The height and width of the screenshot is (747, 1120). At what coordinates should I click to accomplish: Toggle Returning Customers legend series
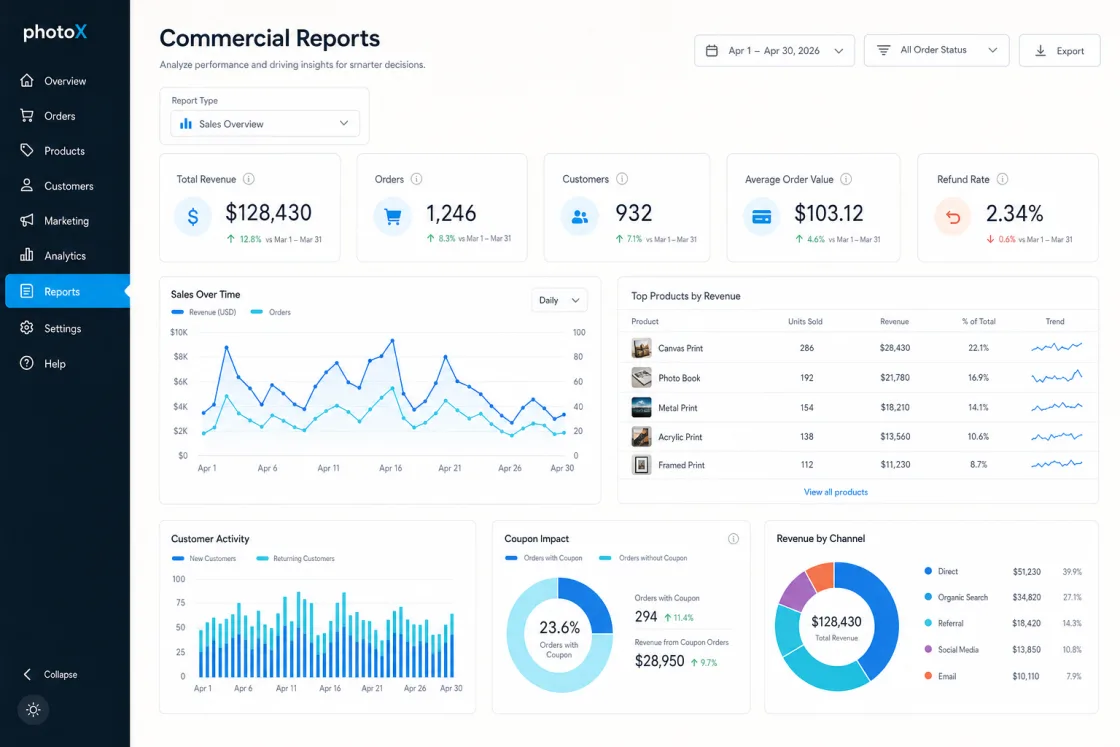tap(295, 558)
